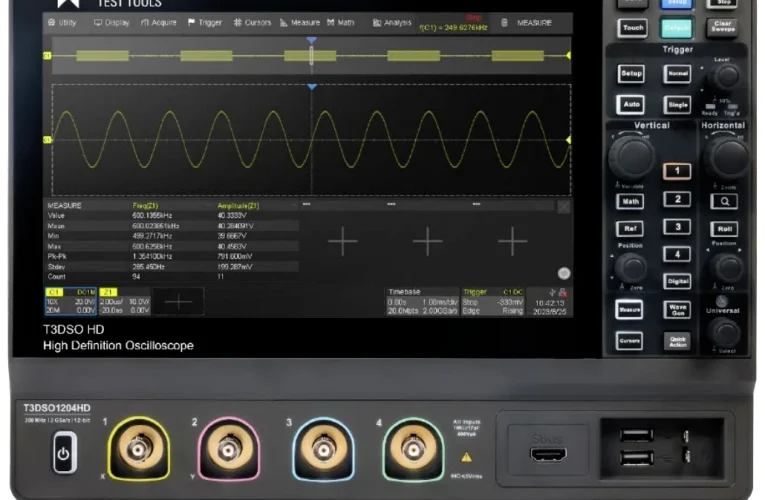This screenshot has height=500, width=765.
Task: Click the Horizontal Position knob
Action: coord(728,268)
